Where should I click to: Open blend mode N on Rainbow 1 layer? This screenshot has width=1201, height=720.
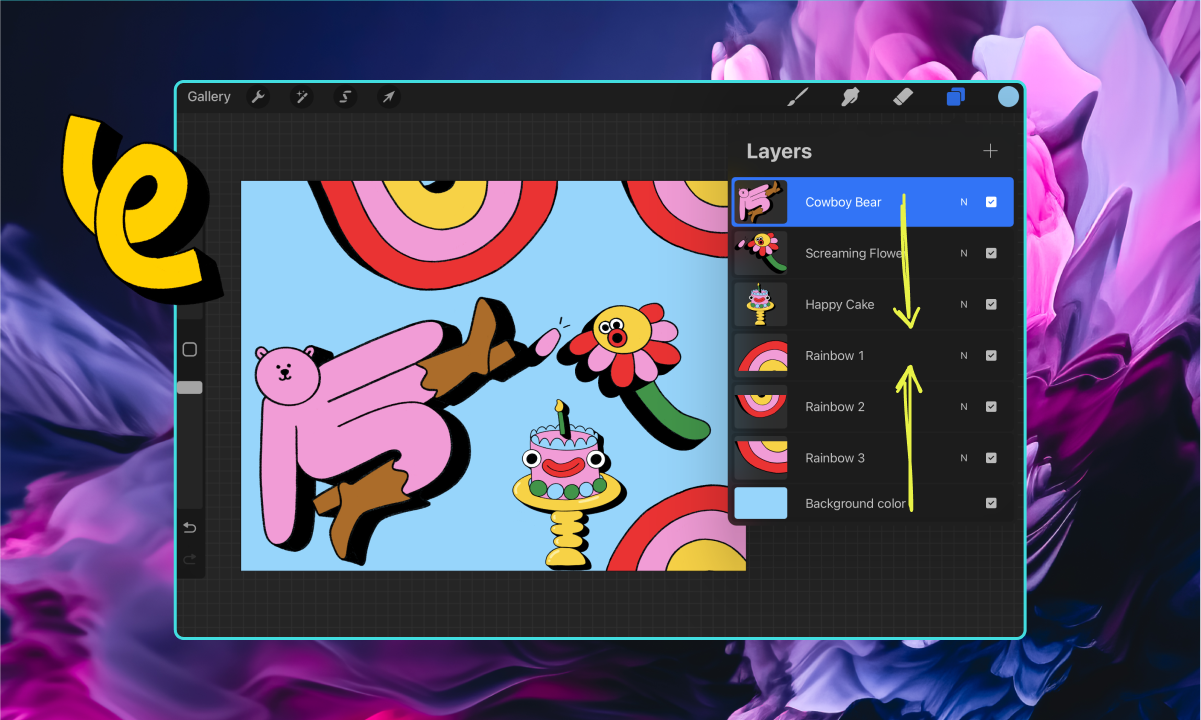963,355
